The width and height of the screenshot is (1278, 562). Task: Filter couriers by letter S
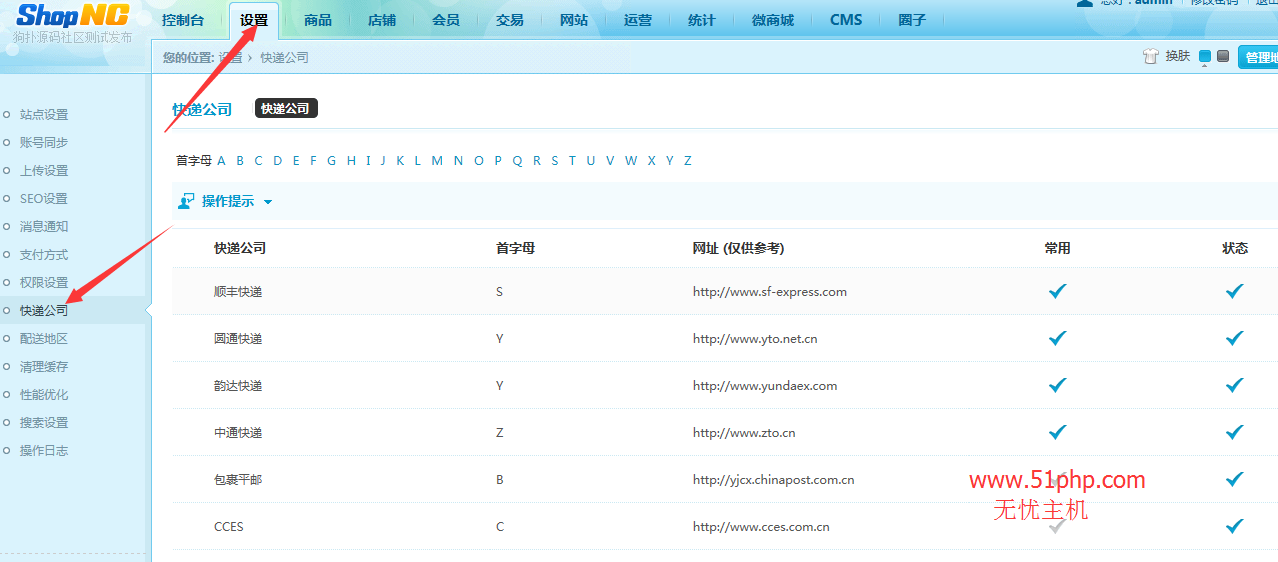point(555,161)
